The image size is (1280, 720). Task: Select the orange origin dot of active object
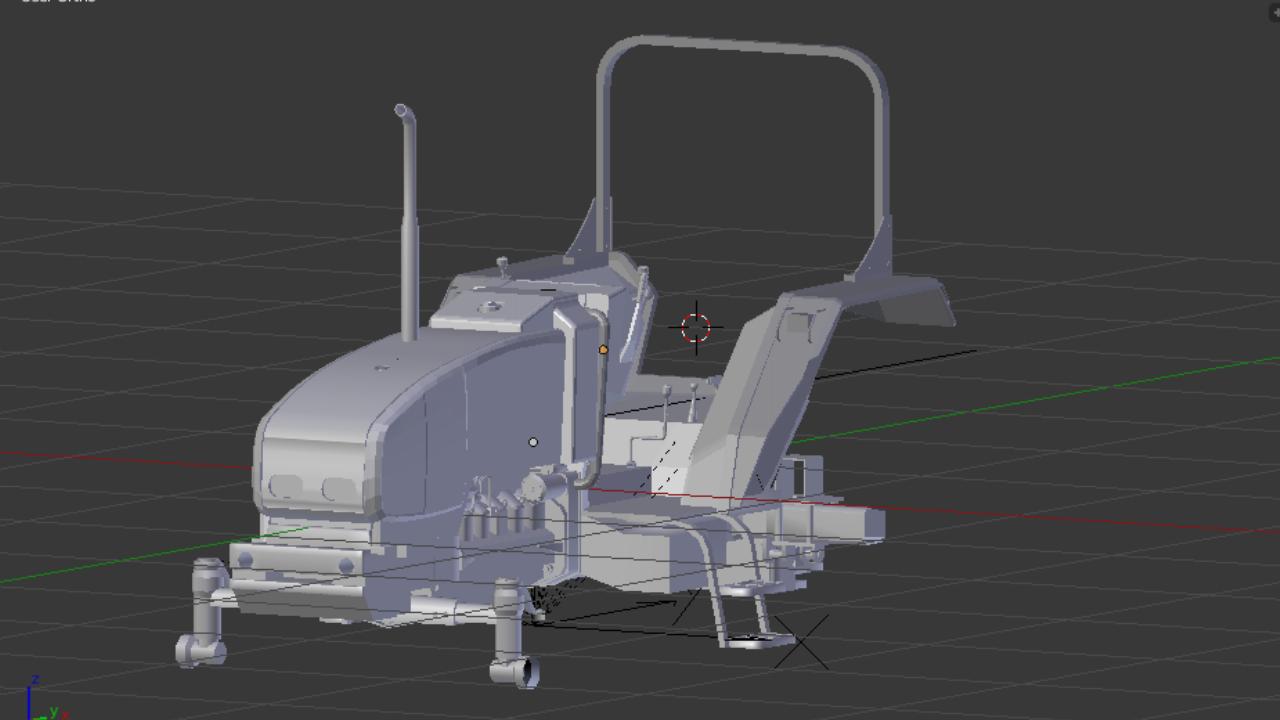pyautogui.click(x=603, y=349)
